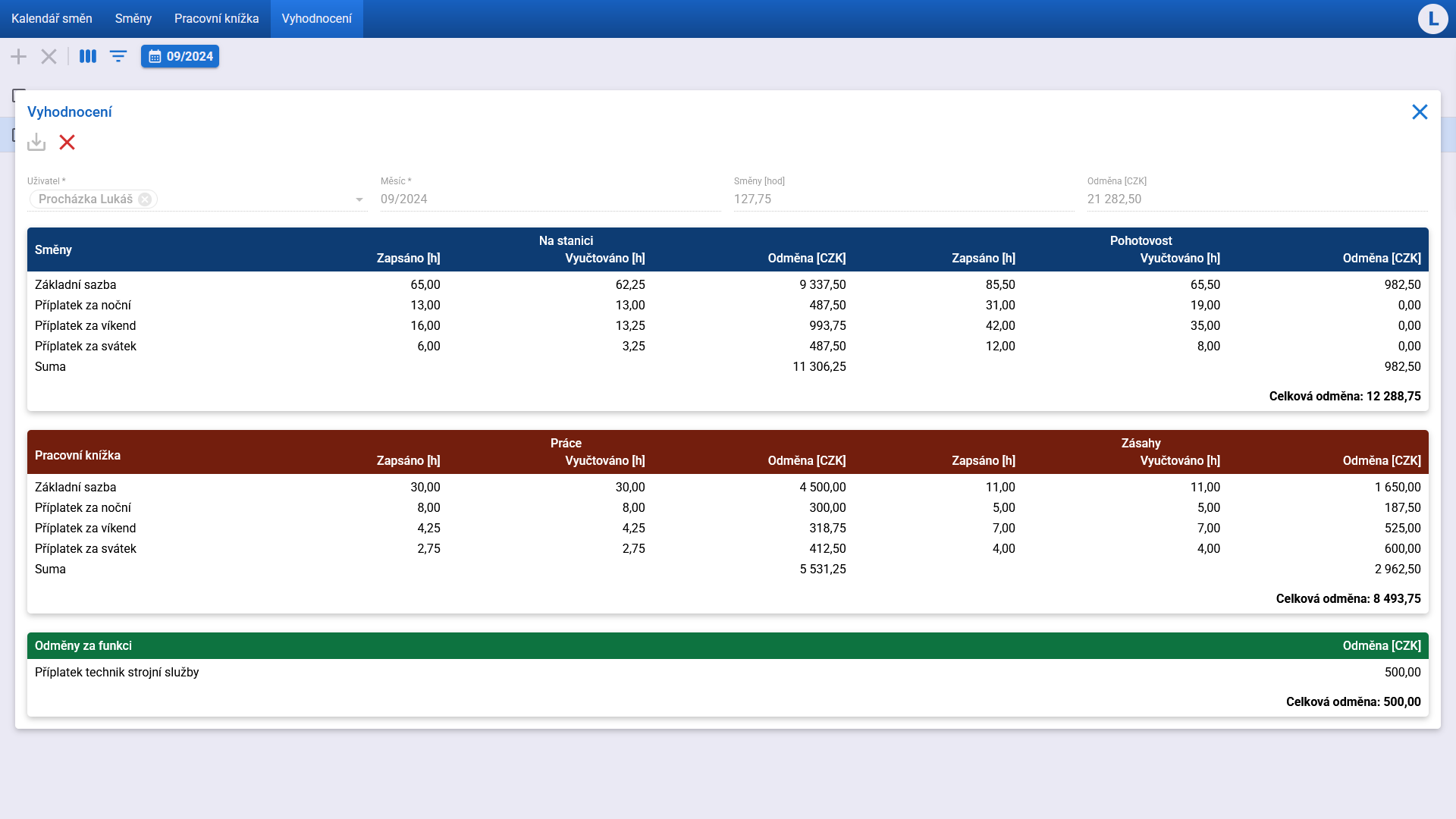Open the Směny tab

133,19
